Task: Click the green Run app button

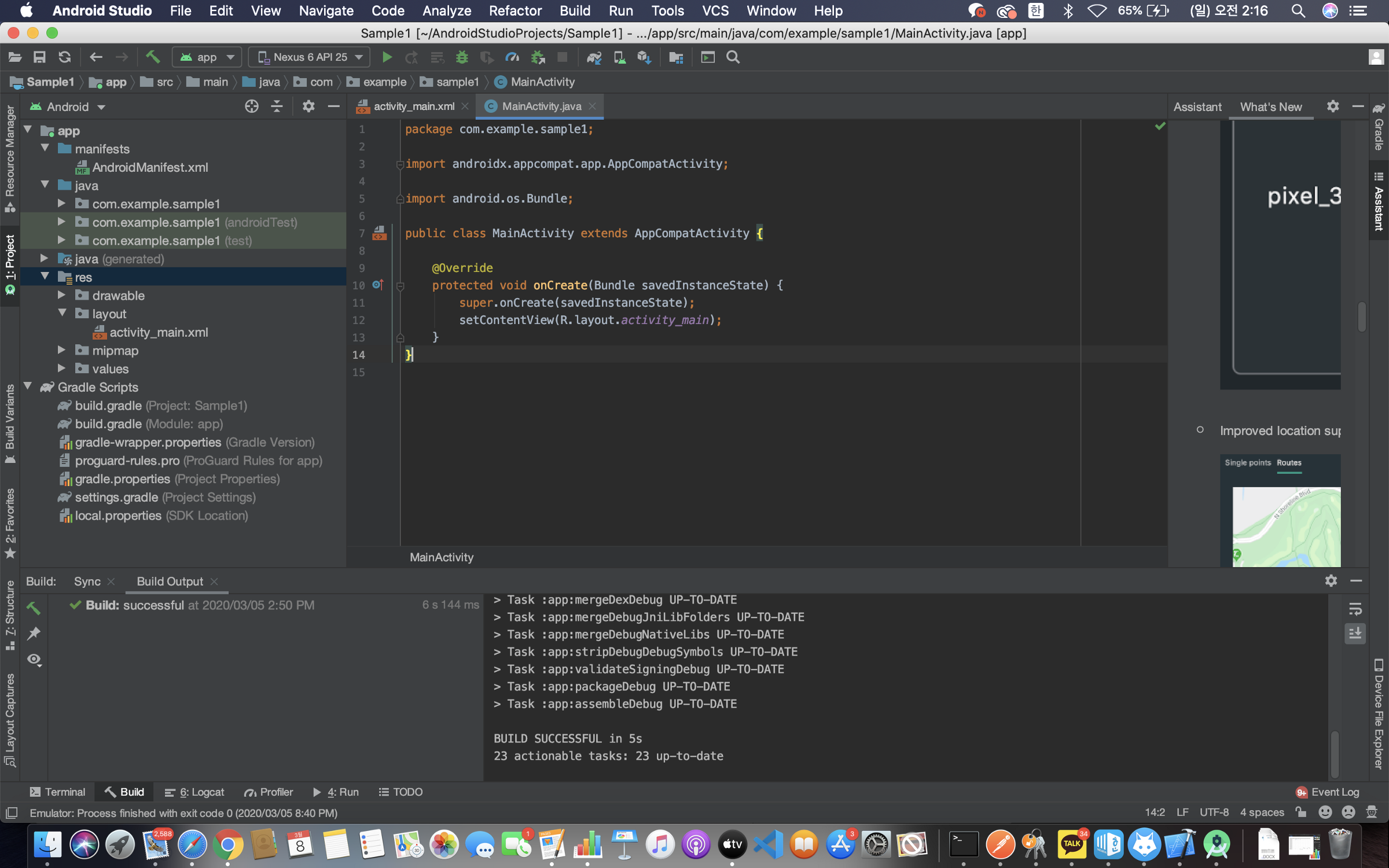Action: [387, 57]
